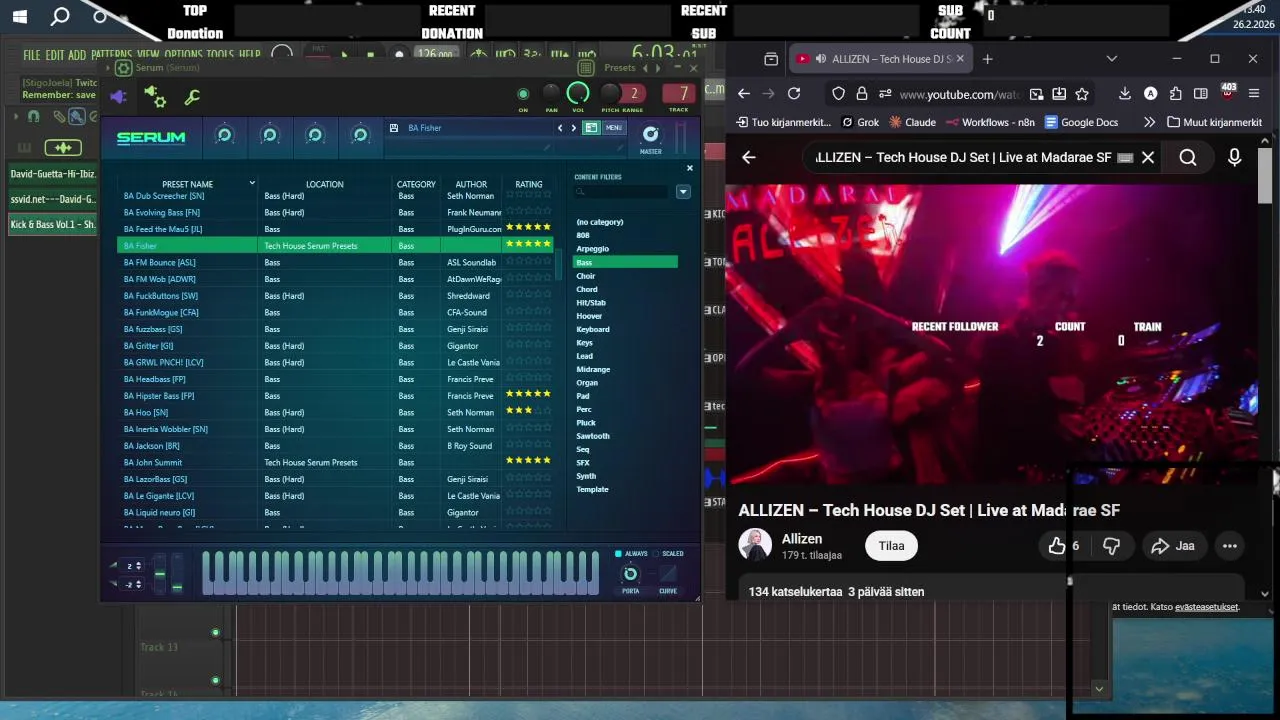Click the save disk icon beside BA Fisher
The width and height of the screenshot is (1280, 720).
coord(394,128)
